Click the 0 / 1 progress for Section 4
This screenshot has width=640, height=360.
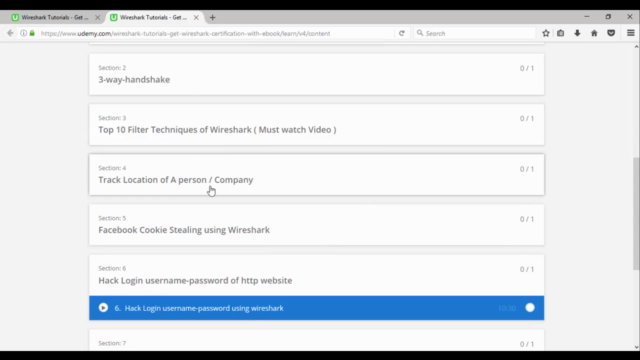pos(527,169)
